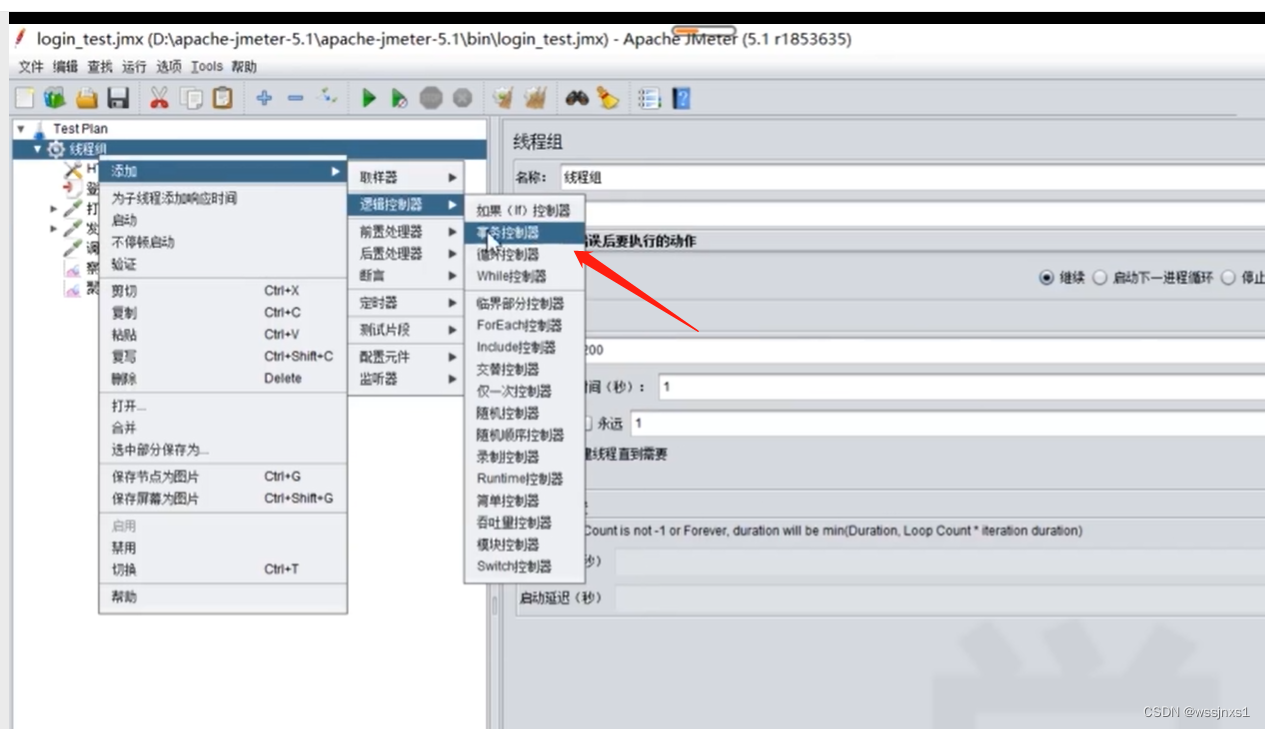
Task: Select the 继续 radio button
Action: click(x=1047, y=278)
